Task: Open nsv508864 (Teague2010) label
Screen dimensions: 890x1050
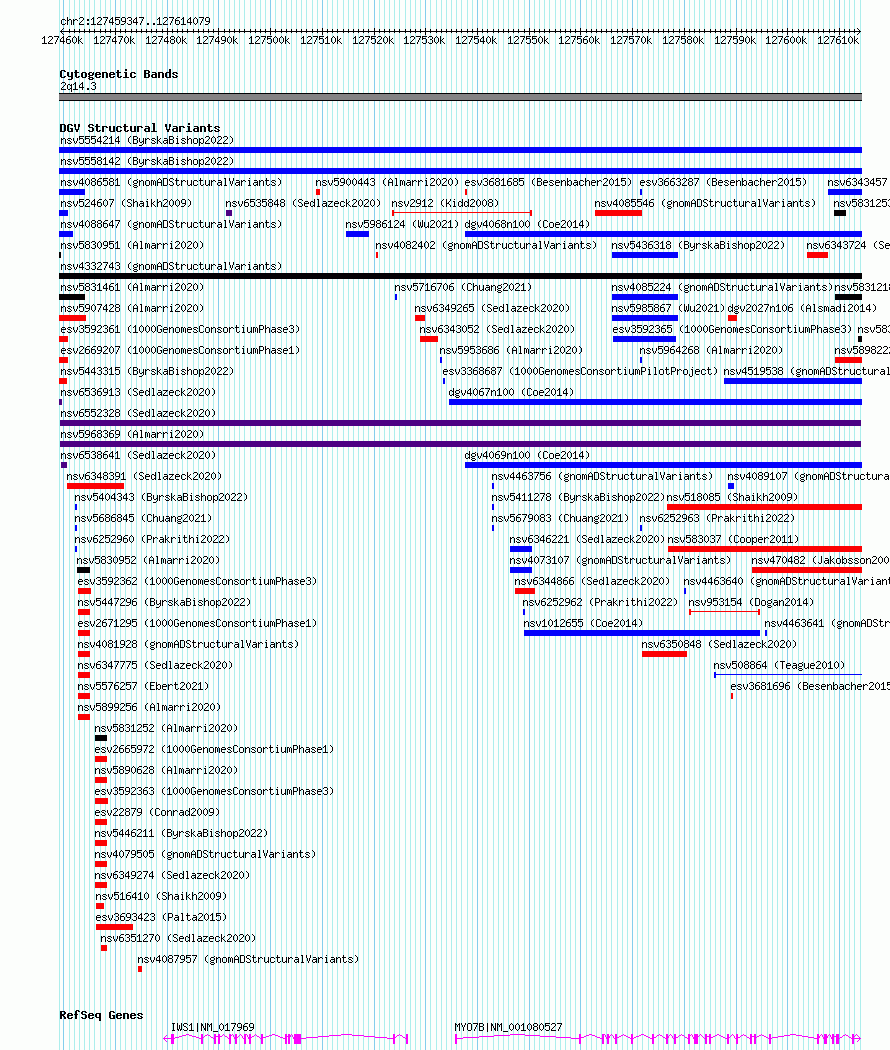Action: 780,666
